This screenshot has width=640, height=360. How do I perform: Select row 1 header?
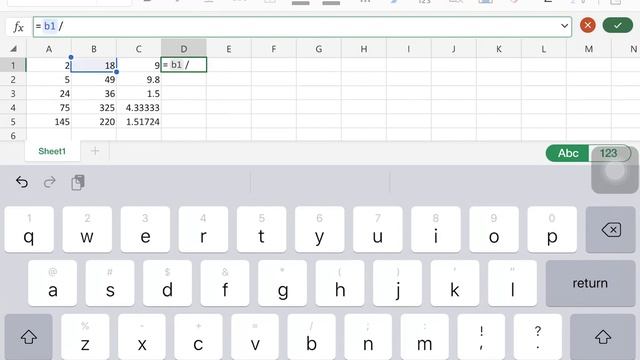click(x=13, y=65)
